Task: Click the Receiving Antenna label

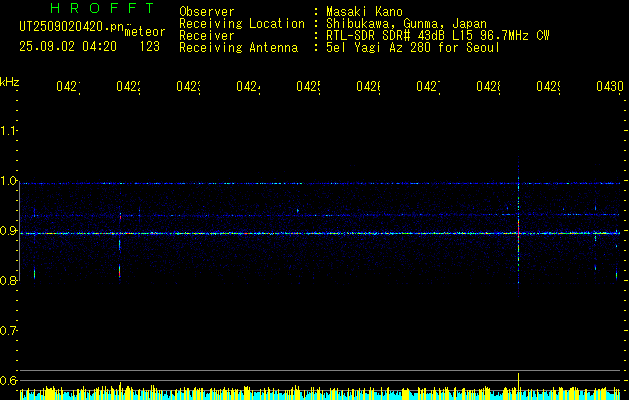Action: tap(239, 48)
